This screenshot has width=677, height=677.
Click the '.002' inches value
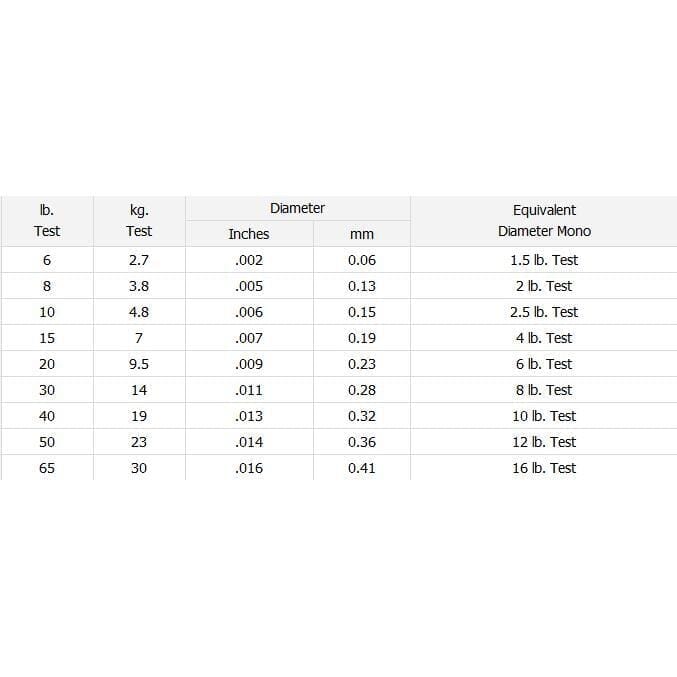[248, 260]
